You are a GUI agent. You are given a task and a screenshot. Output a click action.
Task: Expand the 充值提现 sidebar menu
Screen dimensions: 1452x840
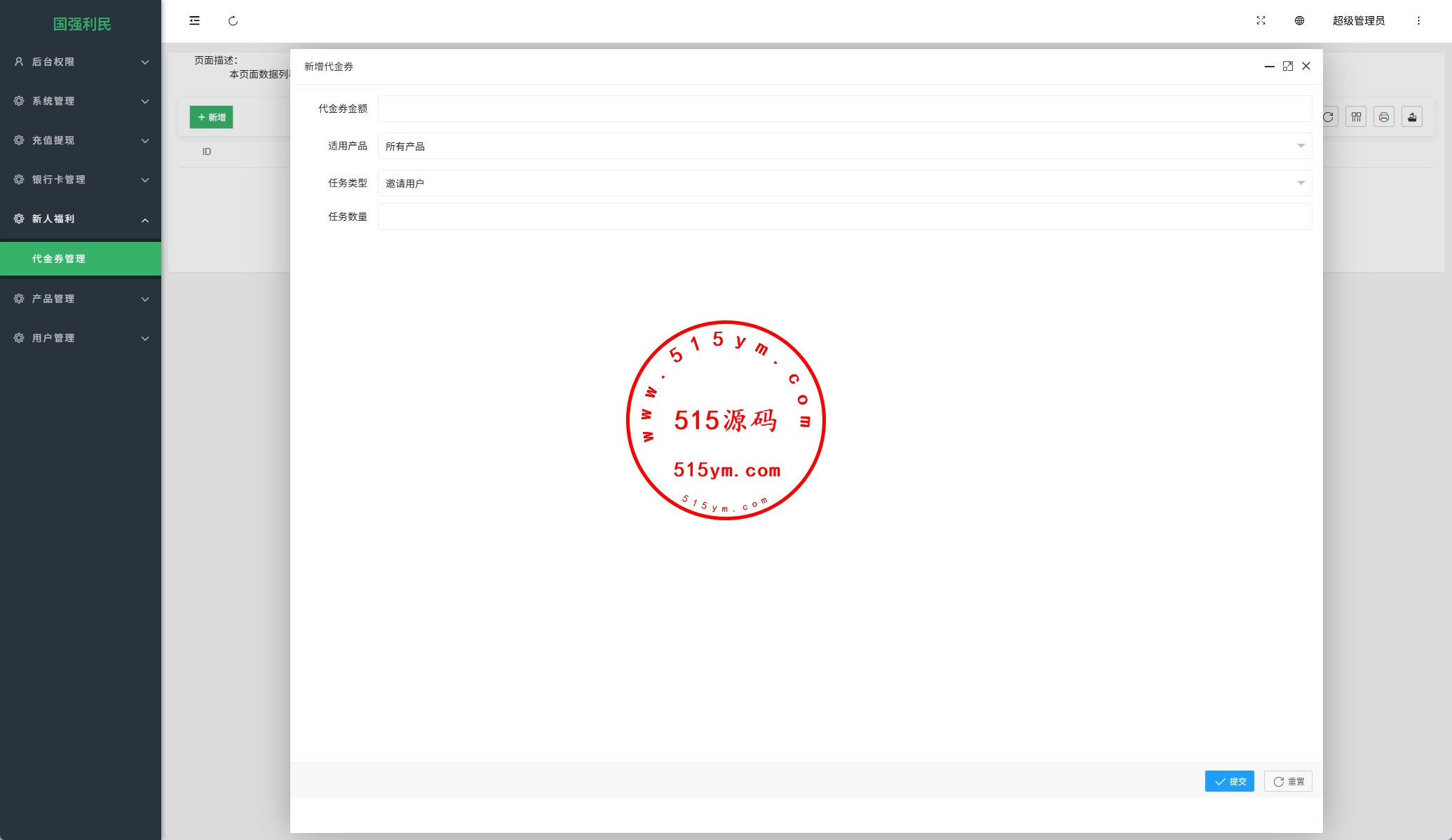coord(81,140)
